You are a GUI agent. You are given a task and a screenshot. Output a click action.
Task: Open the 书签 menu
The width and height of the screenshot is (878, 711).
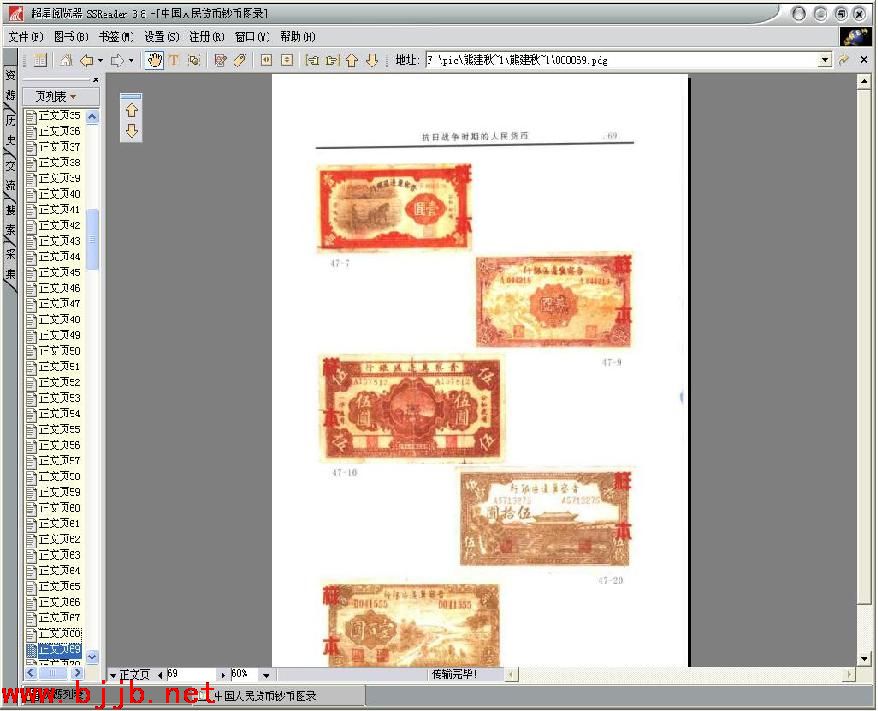click(116, 37)
